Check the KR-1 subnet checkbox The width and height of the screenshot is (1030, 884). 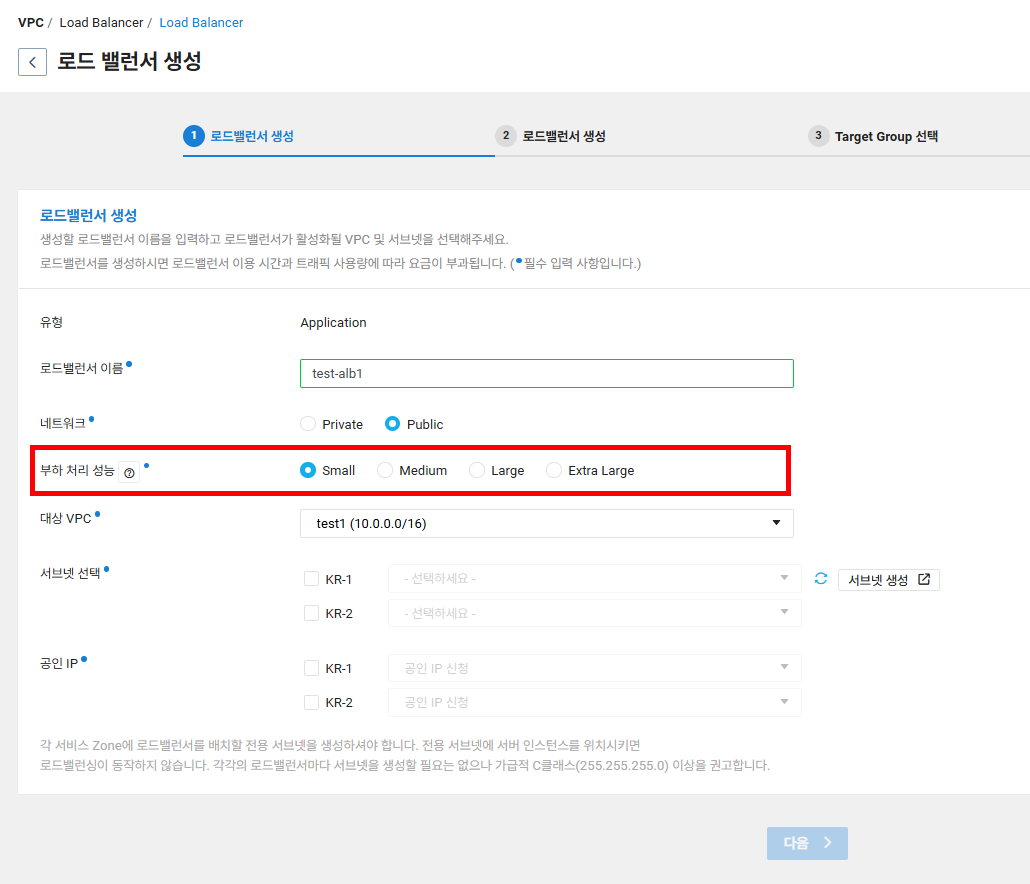(311, 578)
